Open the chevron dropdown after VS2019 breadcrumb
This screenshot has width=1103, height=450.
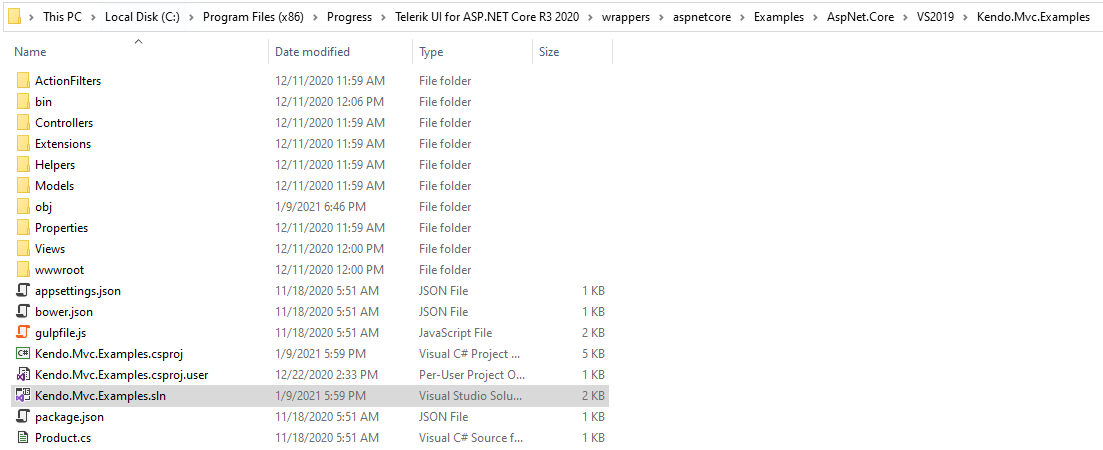pos(966,17)
